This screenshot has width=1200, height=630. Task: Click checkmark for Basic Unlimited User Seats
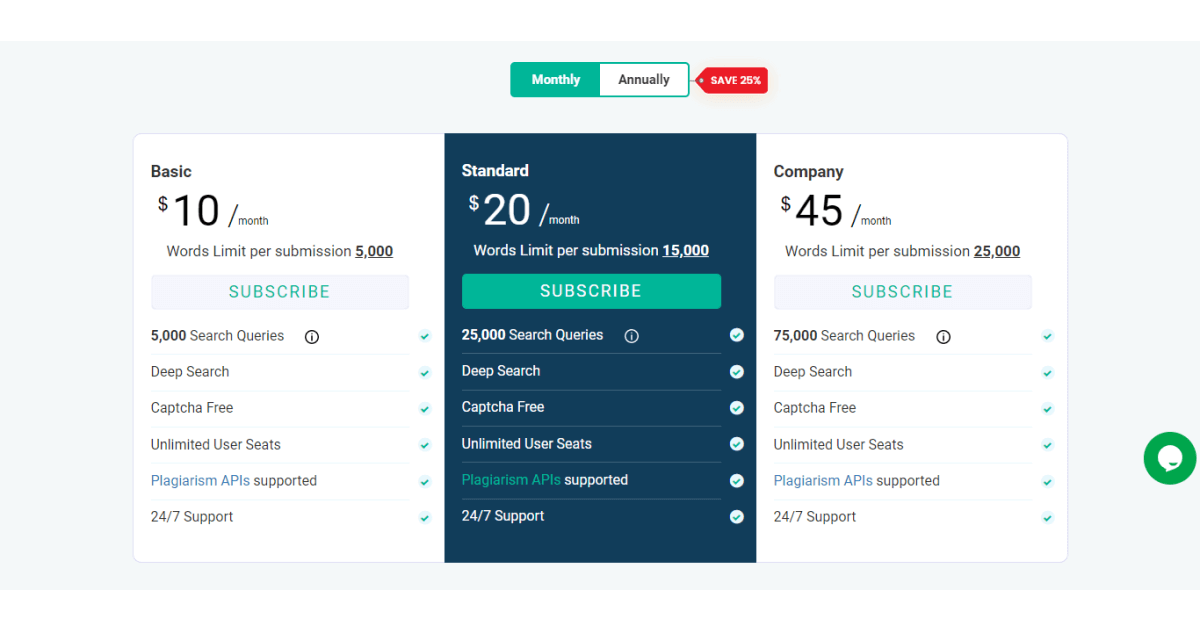pos(425,445)
